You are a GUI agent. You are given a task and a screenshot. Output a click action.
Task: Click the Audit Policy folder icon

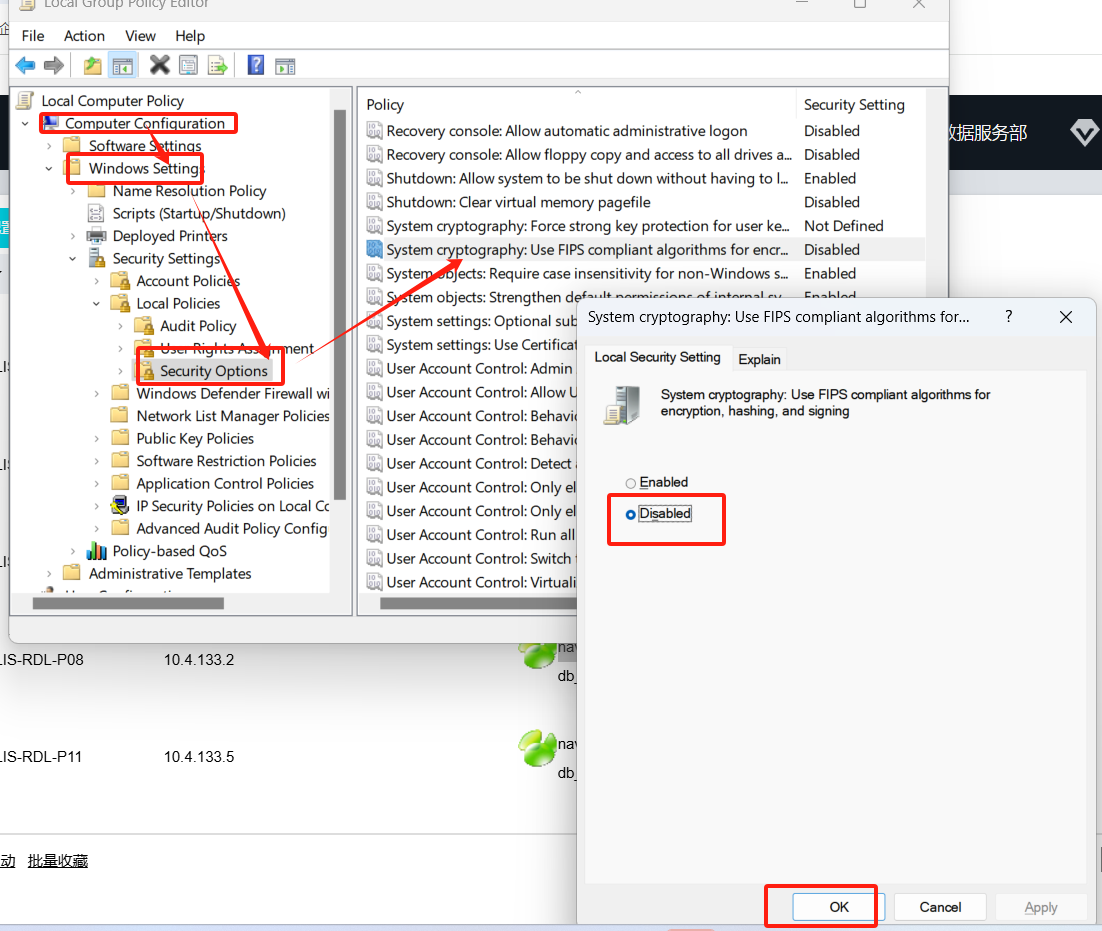(144, 326)
